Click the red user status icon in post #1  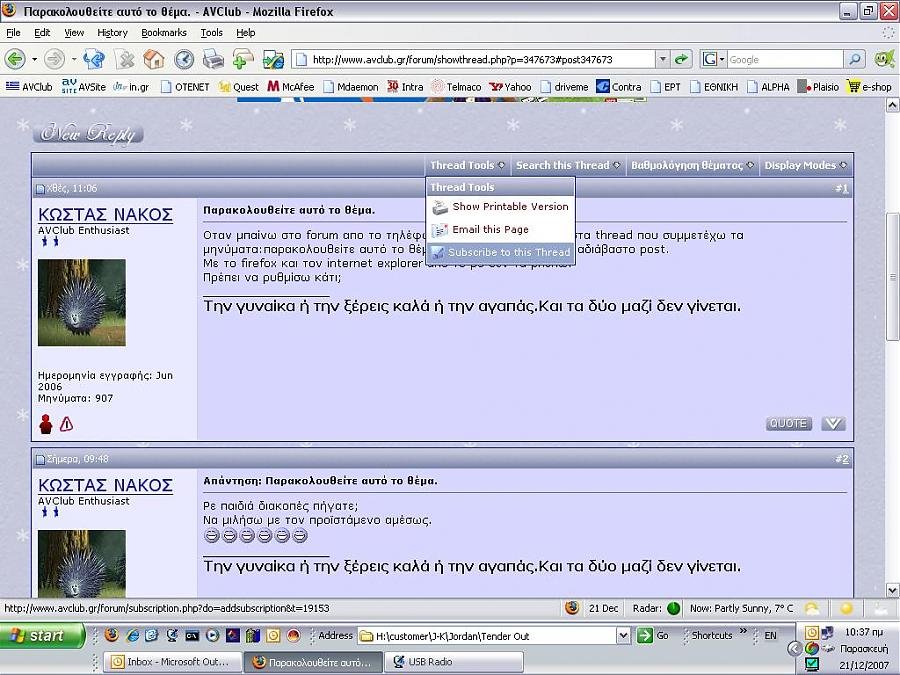point(46,424)
